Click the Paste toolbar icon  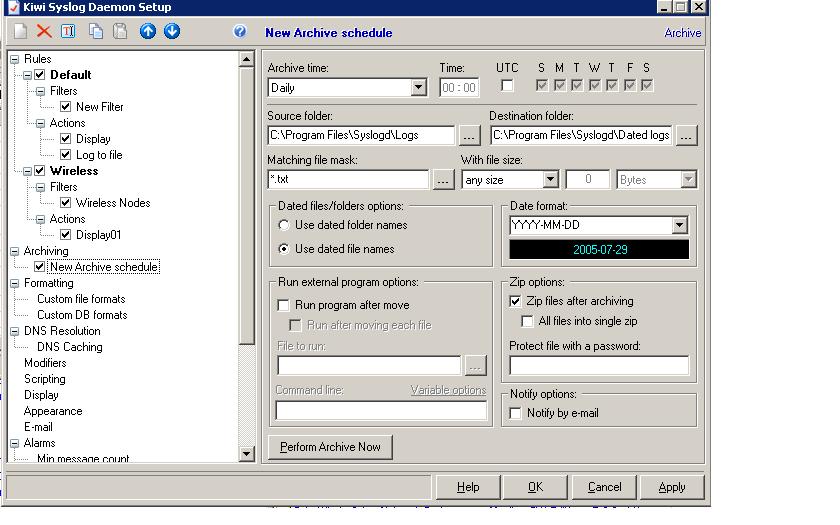(x=120, y=32)
